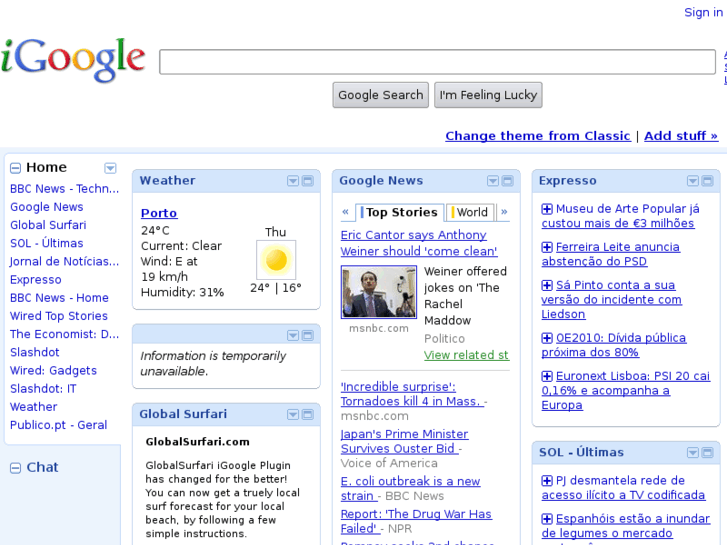Focus the Google search input box

[437, 62]
